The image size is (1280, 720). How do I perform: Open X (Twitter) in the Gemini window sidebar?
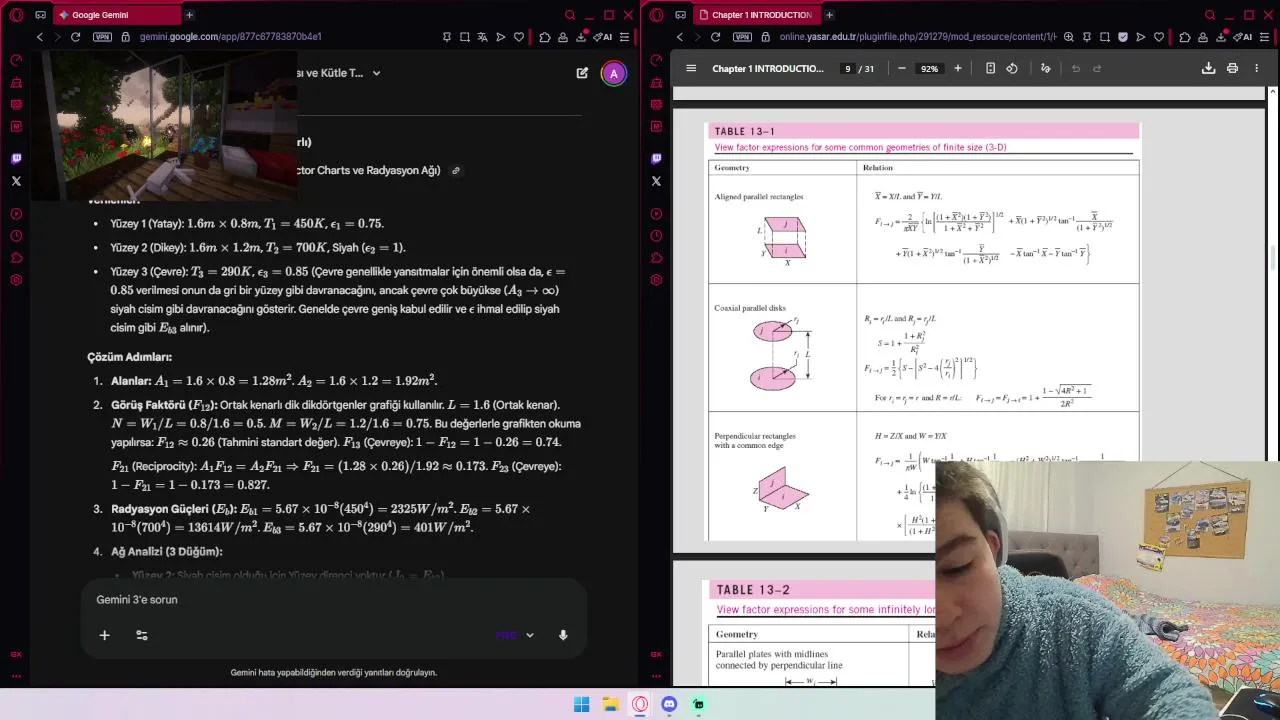(x=16, y=181)
